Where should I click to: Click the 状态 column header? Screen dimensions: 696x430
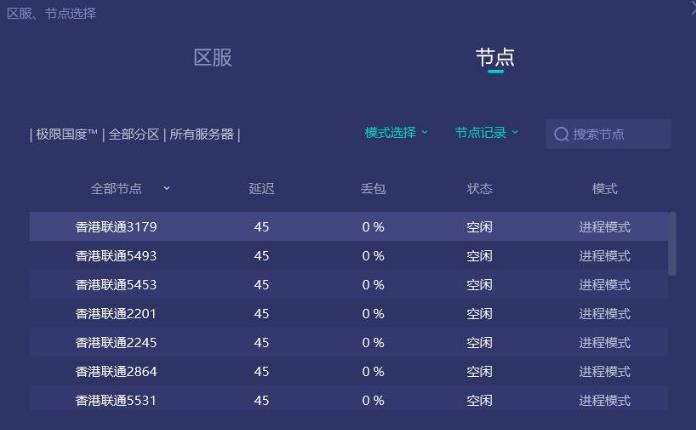[x=479, y=188]
